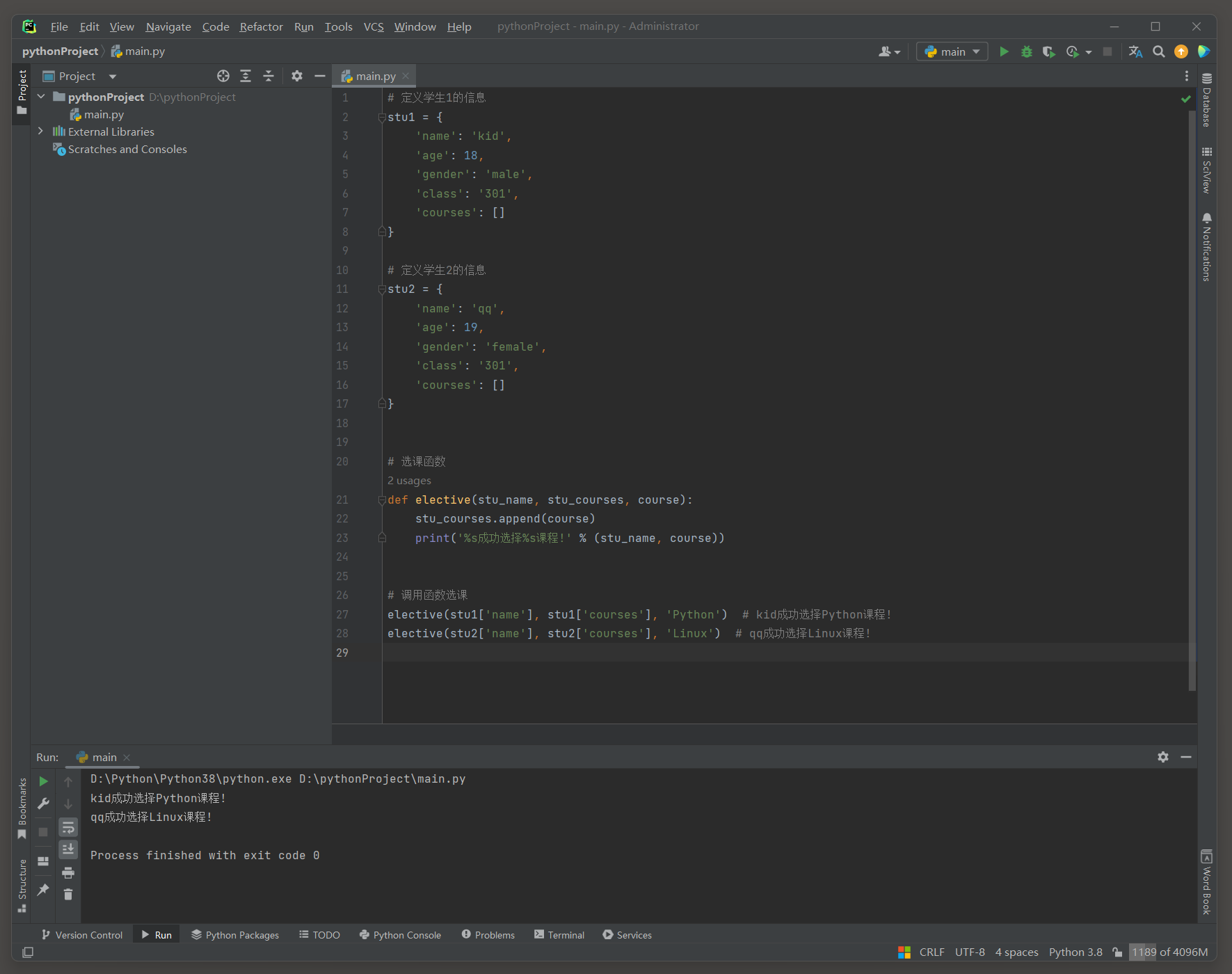Open run configuration wrench icon
Screen dimensions: 1232x974
[x=43, y=804]
